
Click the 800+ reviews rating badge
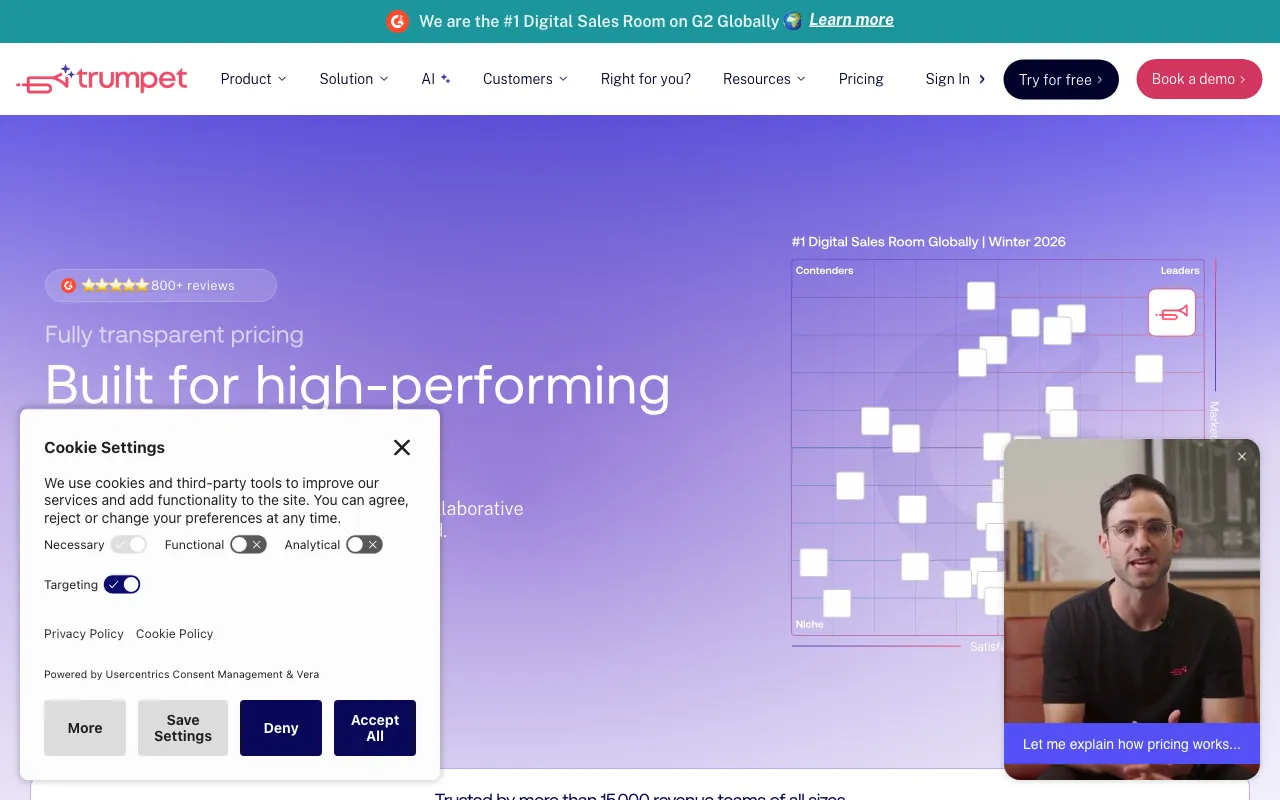(x=161, y=285)
